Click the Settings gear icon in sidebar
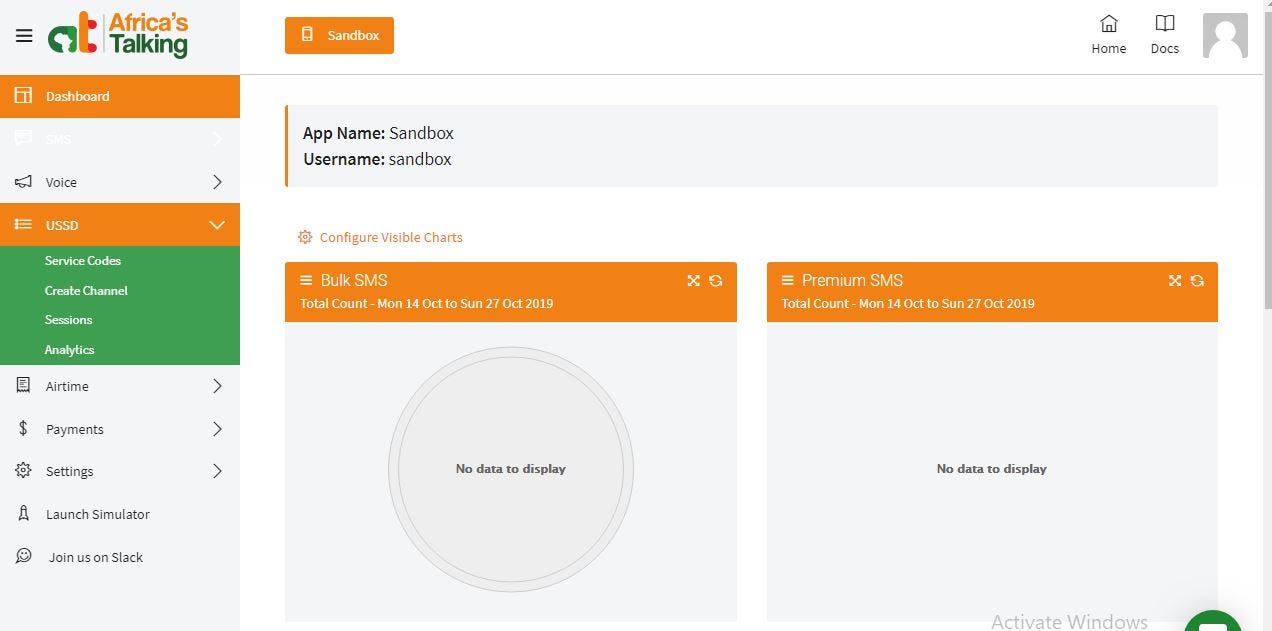Image resolution: width=1272 pixels, height=631 pixels. (x=23, y=470)
